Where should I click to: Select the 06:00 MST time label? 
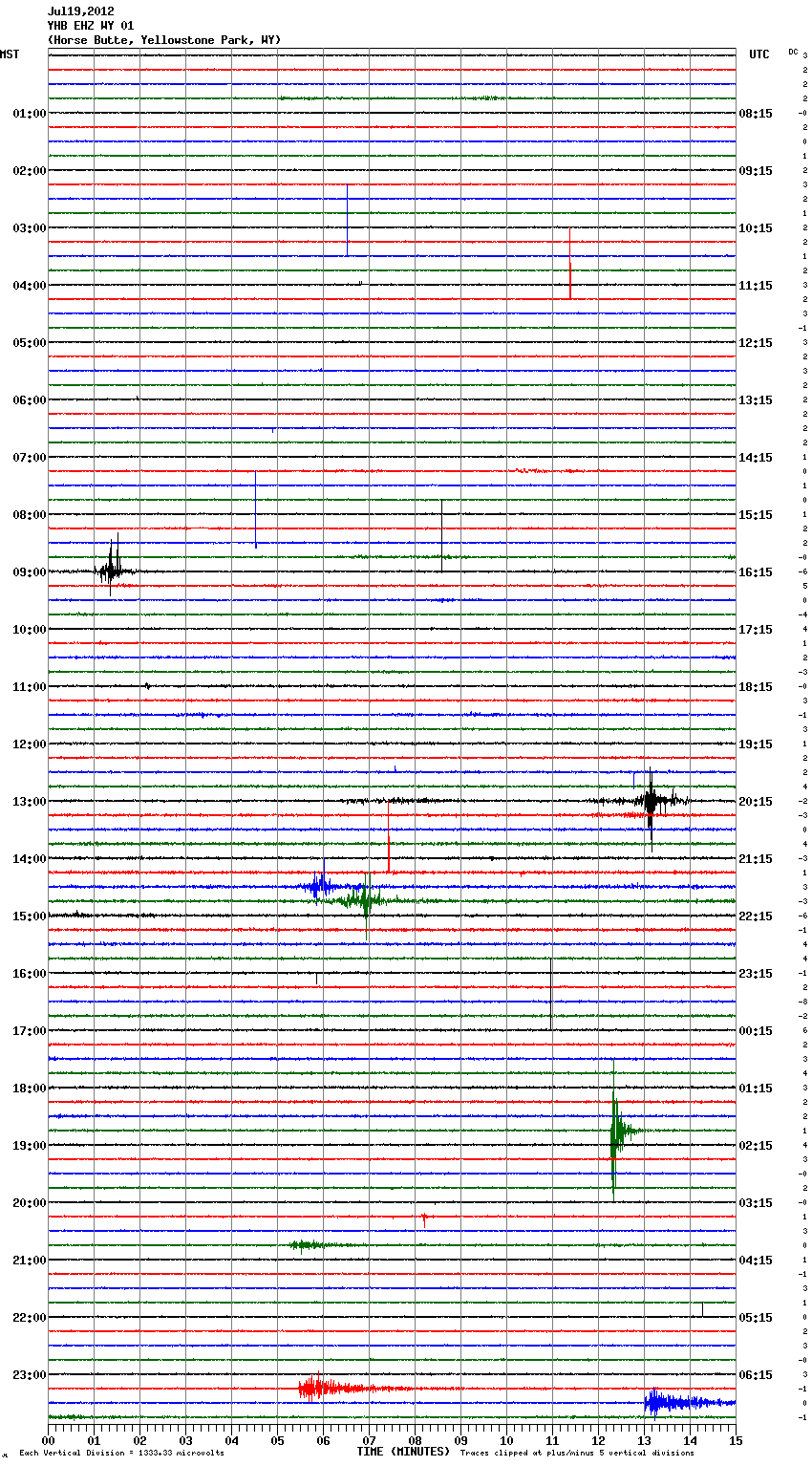coord(30,400)
